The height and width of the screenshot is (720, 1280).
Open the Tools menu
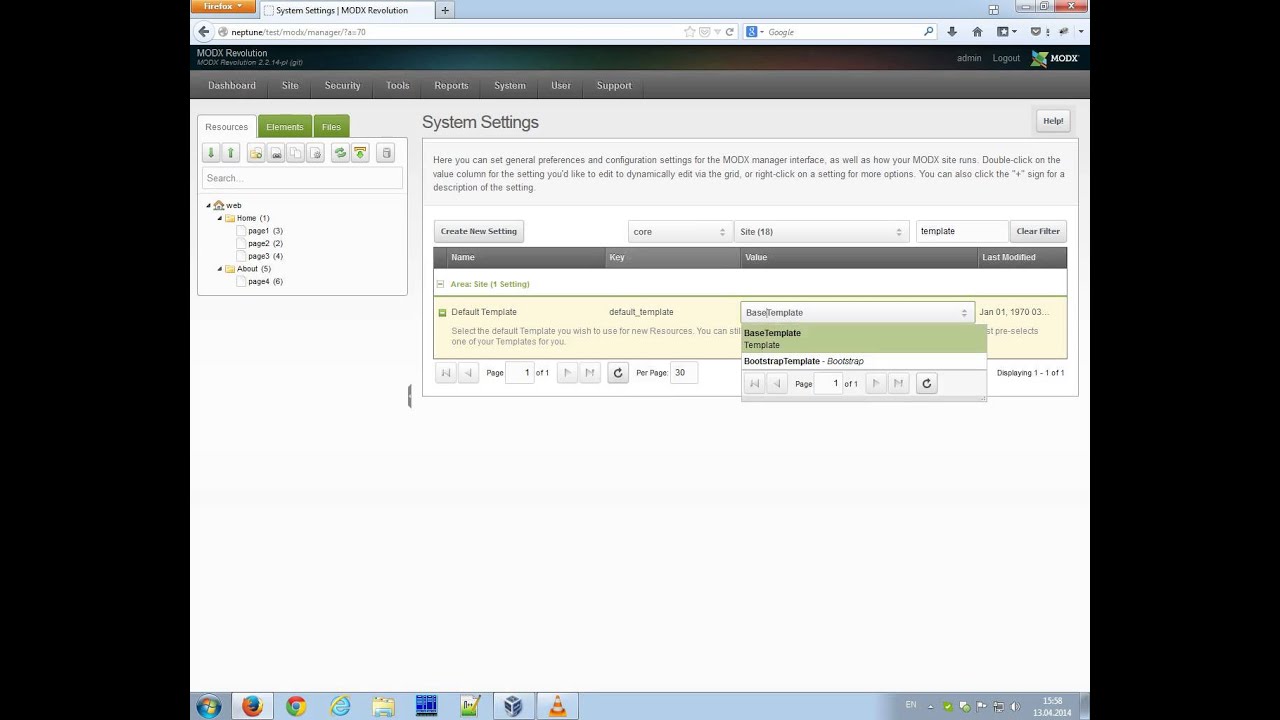point(398,85)
